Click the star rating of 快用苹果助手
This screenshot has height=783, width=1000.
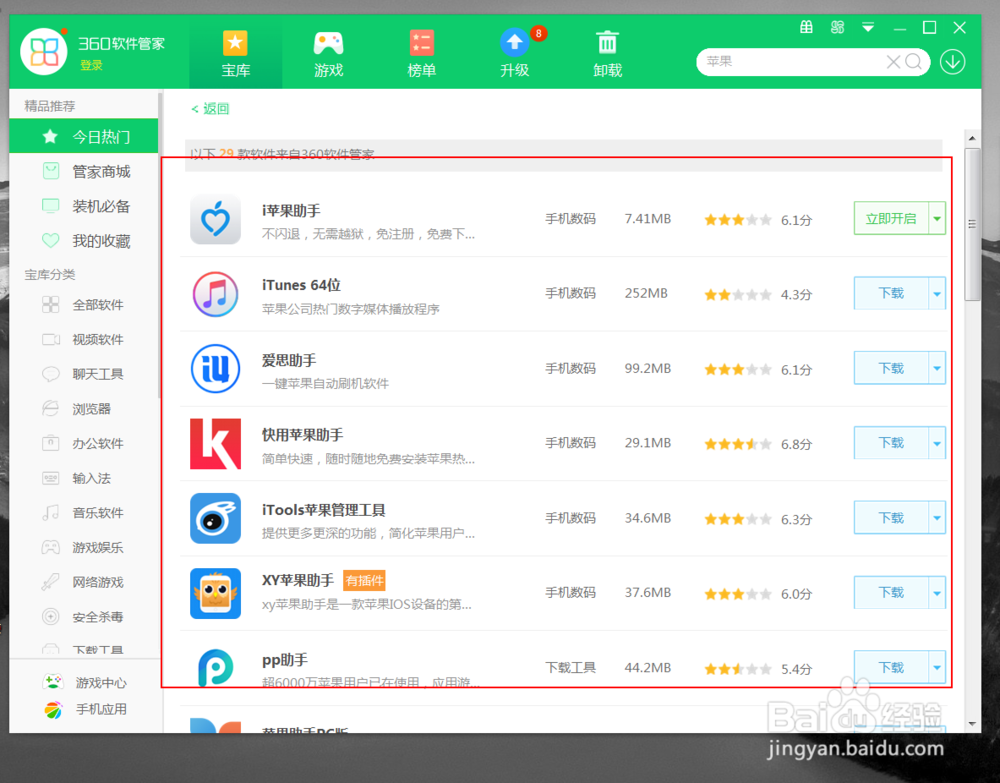coord(737,444)
